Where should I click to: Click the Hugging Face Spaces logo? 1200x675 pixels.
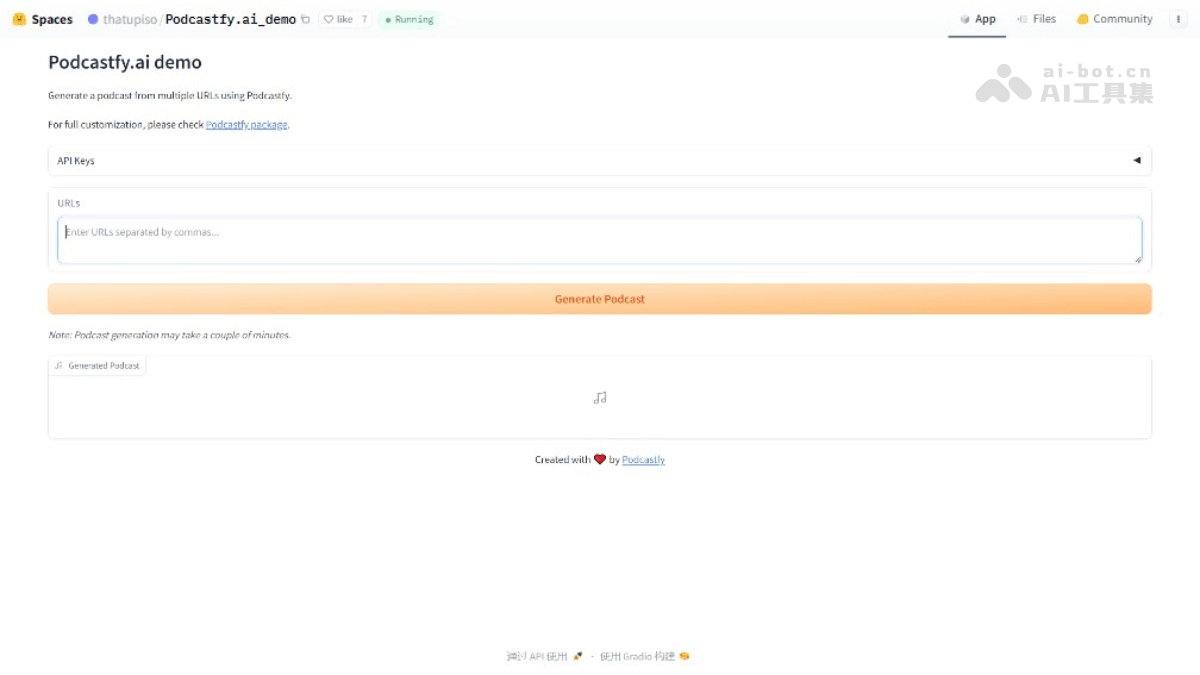point(19,19)
